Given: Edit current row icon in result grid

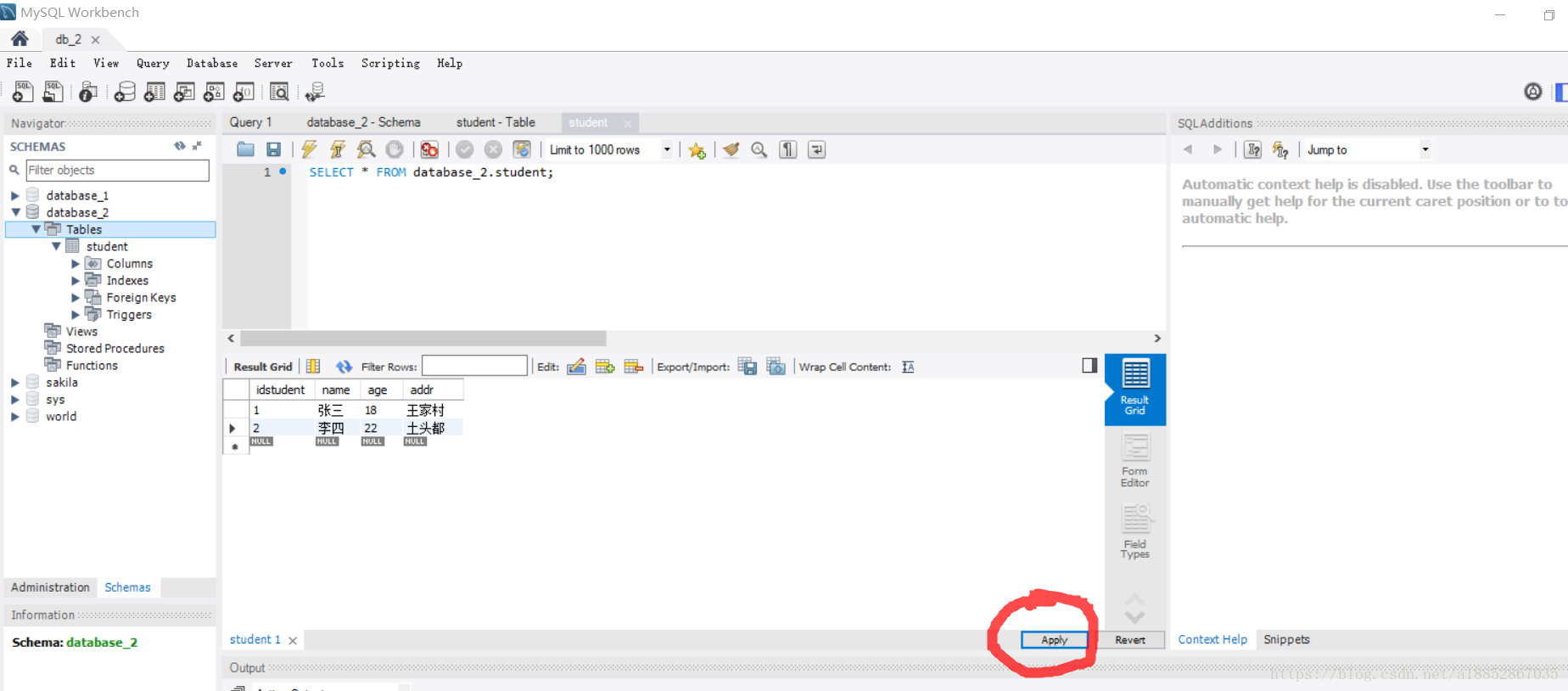Looking at the screenshot, I should point(576,367).
